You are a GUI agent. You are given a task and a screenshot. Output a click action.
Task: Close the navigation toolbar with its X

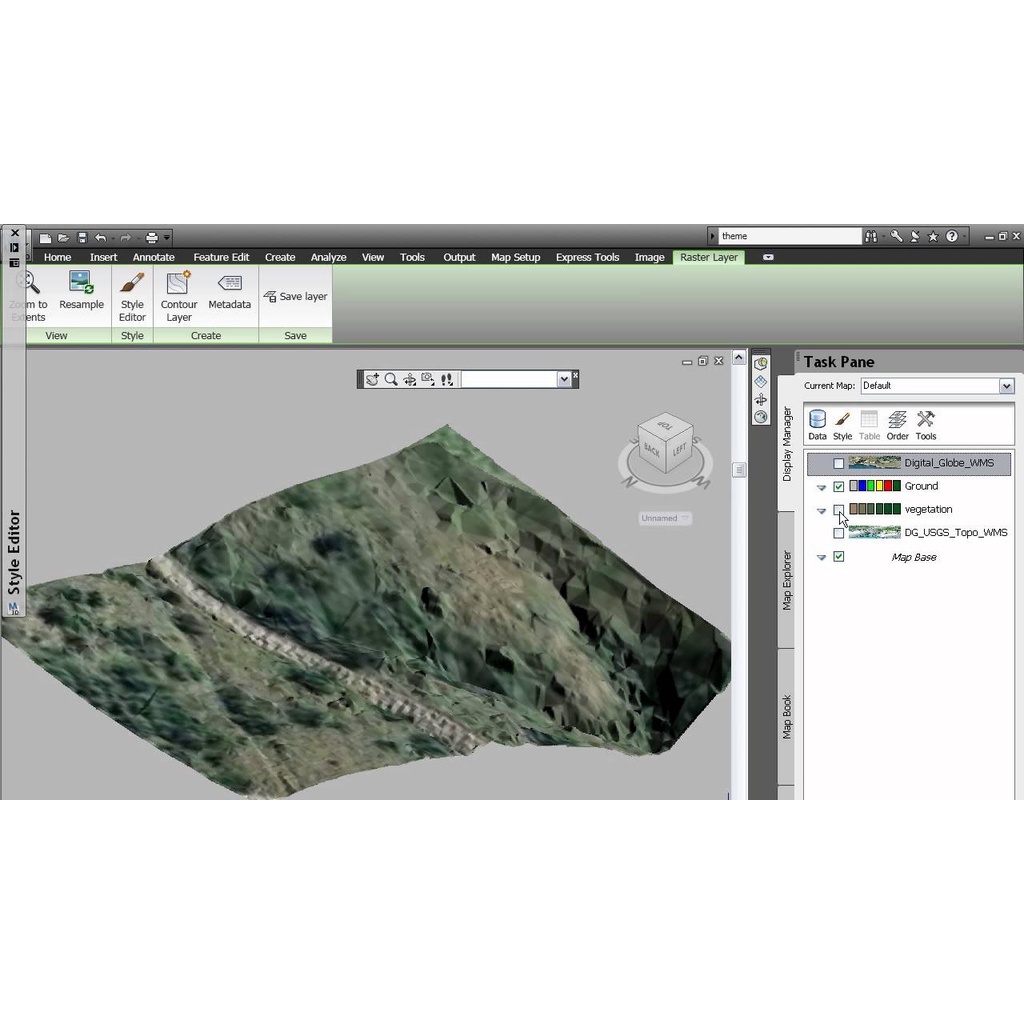[x=575, y=375]
